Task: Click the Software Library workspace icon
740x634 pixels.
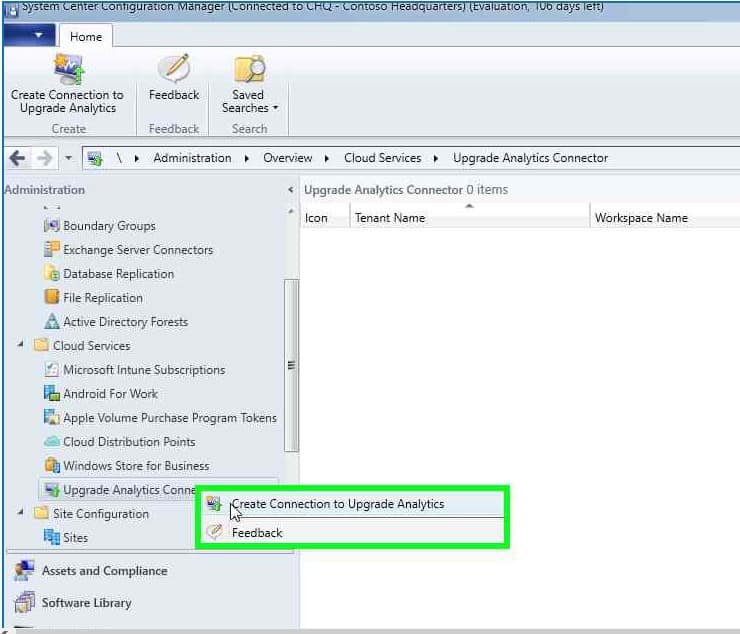Action: pos(25,602)
